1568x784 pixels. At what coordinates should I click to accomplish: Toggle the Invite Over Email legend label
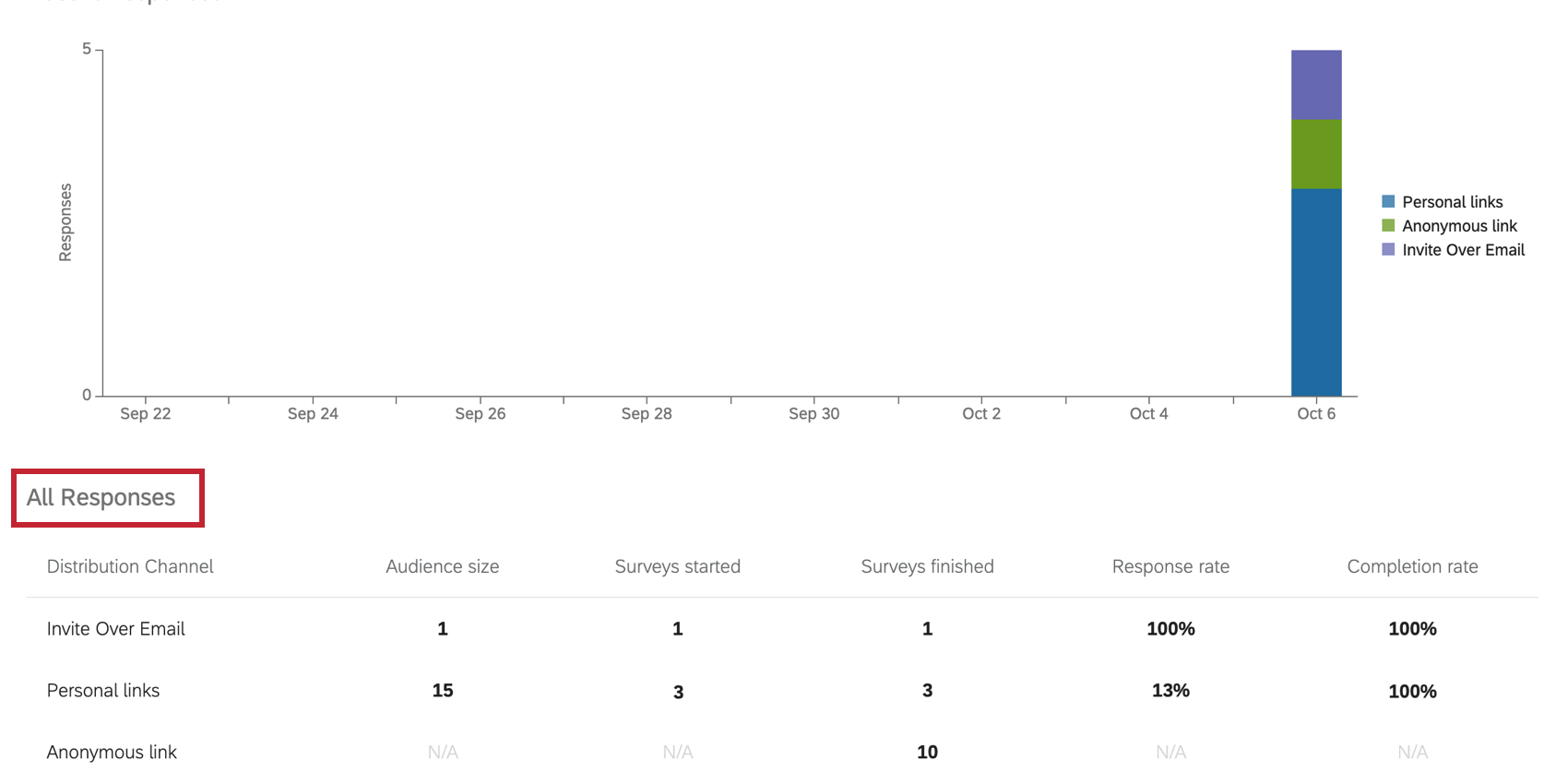[x=1463, y=250]
